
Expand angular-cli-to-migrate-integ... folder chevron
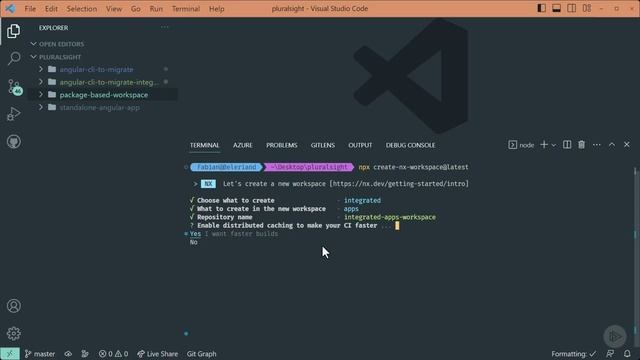[x=41, y=82]
